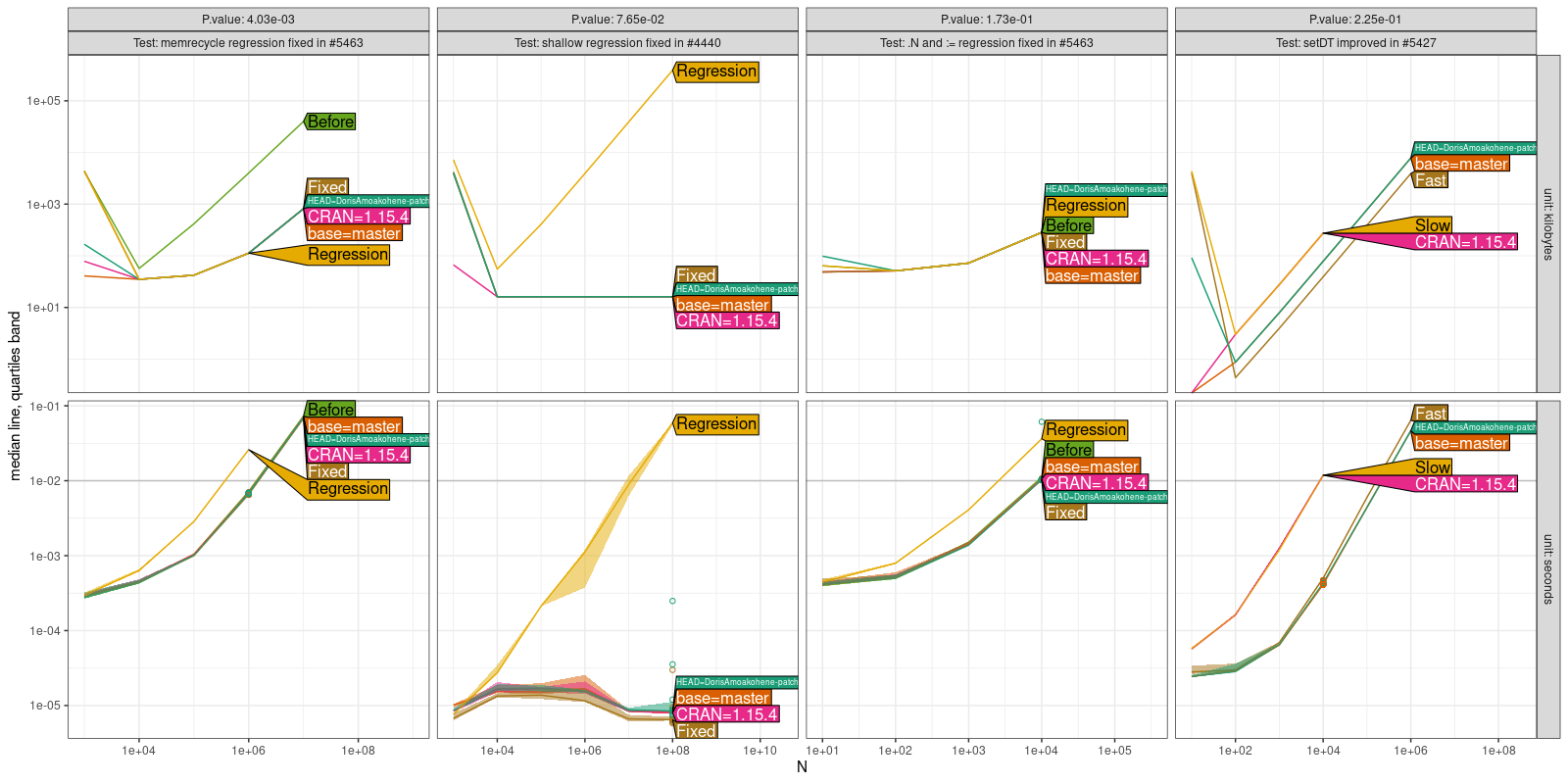This screenshot has width=1568, height=784.
Task: Select 'Fast' label in setDT seconds panel
Action: coord(1431,414)
